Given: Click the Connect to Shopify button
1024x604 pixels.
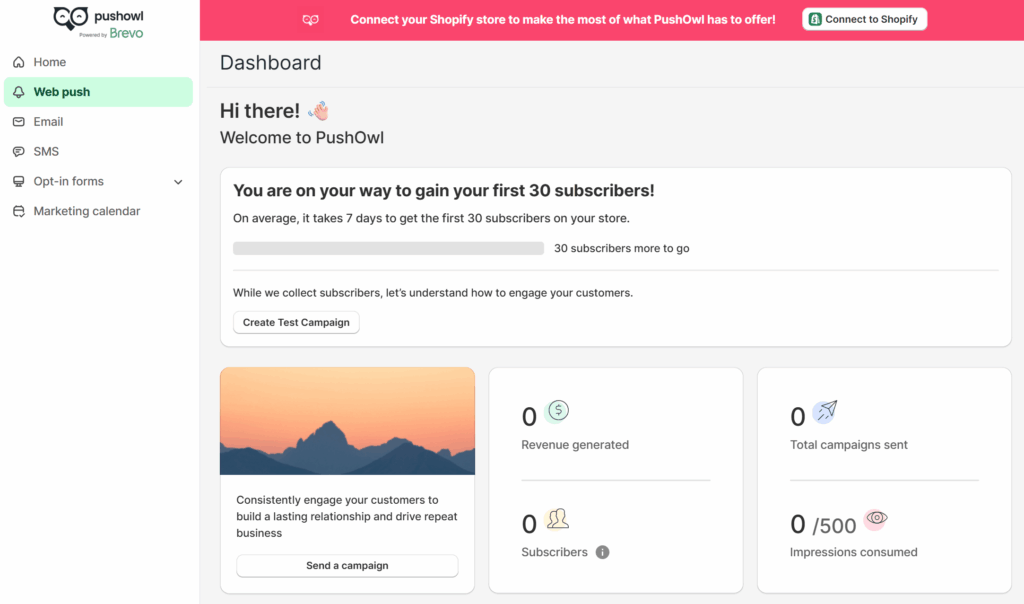Looking at the screenshot, I should coord(864,18).
